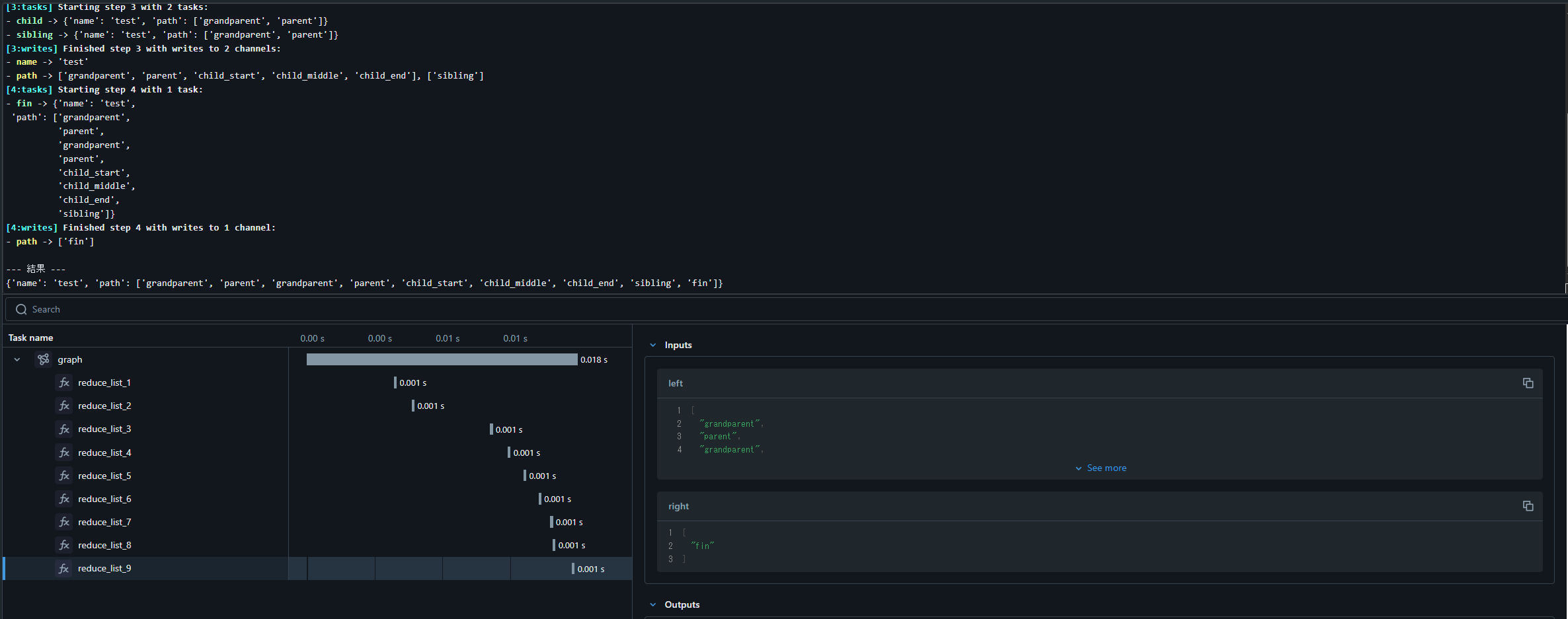This screenshot has height=619, width=1568.
Task: Collapse the Outputs section
Action: pyautogui.click(x=653, y=604)
